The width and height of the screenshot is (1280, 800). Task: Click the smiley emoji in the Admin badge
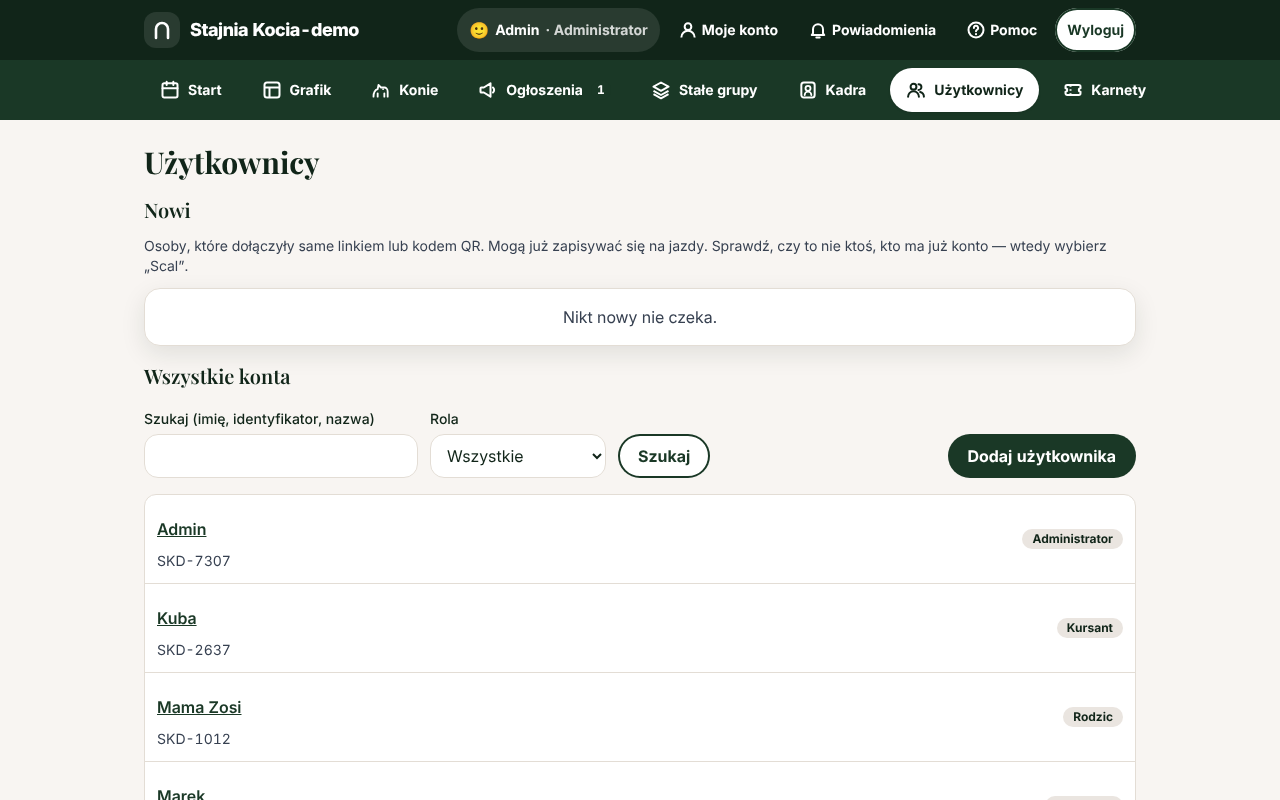coord(479,30)
